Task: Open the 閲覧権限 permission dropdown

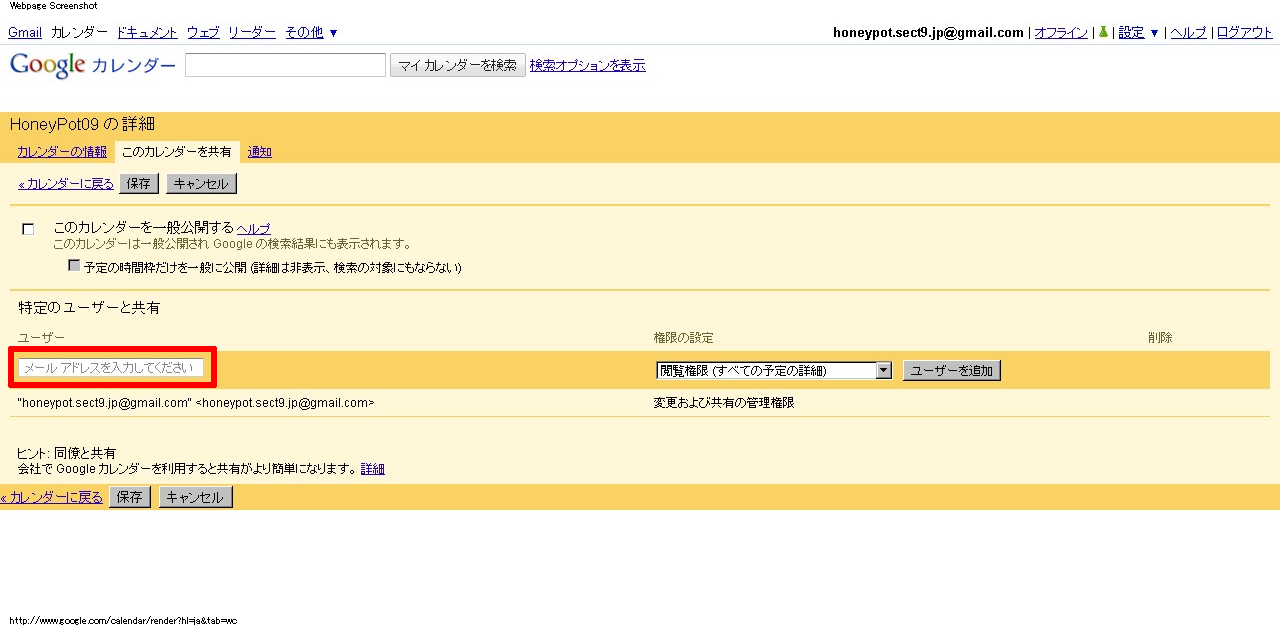Action: 774,370
